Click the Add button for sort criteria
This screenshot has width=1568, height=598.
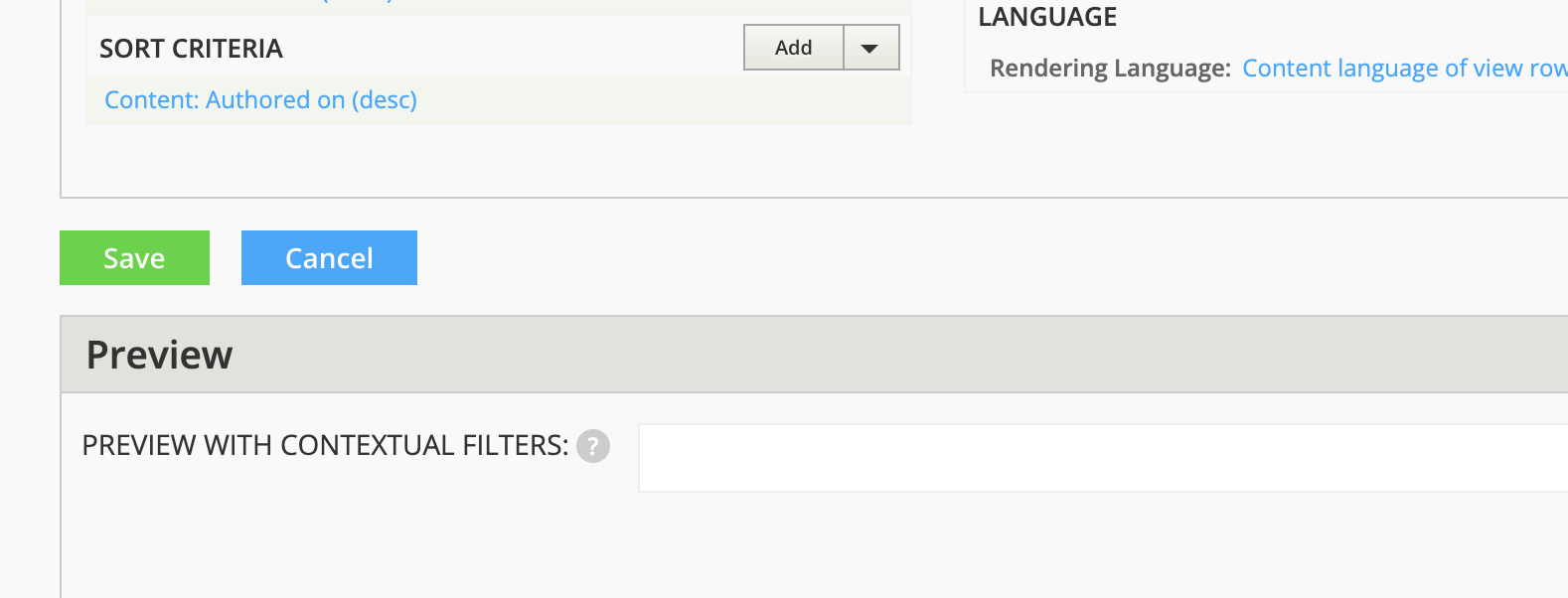tap(792, 47)
